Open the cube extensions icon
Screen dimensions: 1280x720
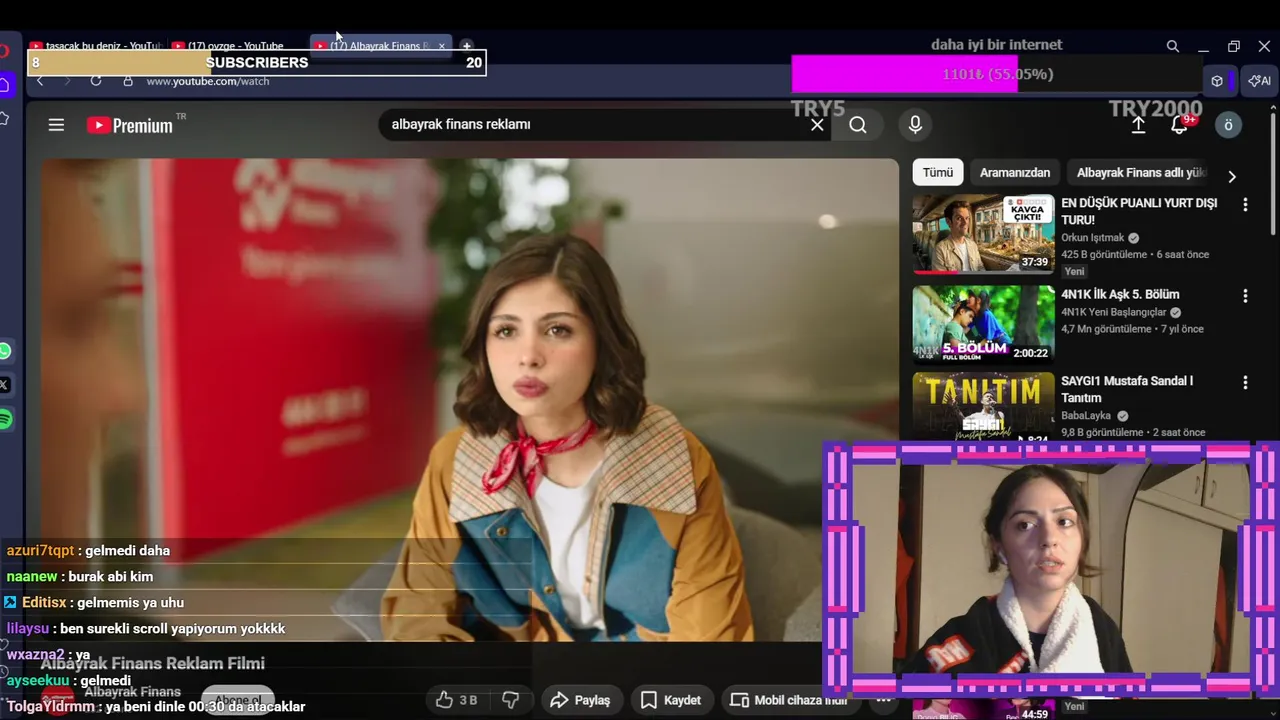click(1216, 81)
